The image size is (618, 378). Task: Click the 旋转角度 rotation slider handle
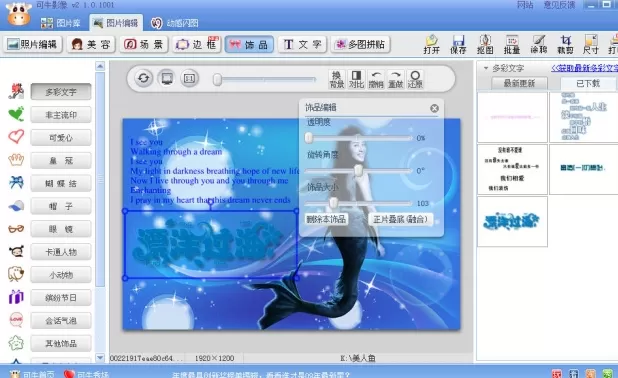[358, 170]
